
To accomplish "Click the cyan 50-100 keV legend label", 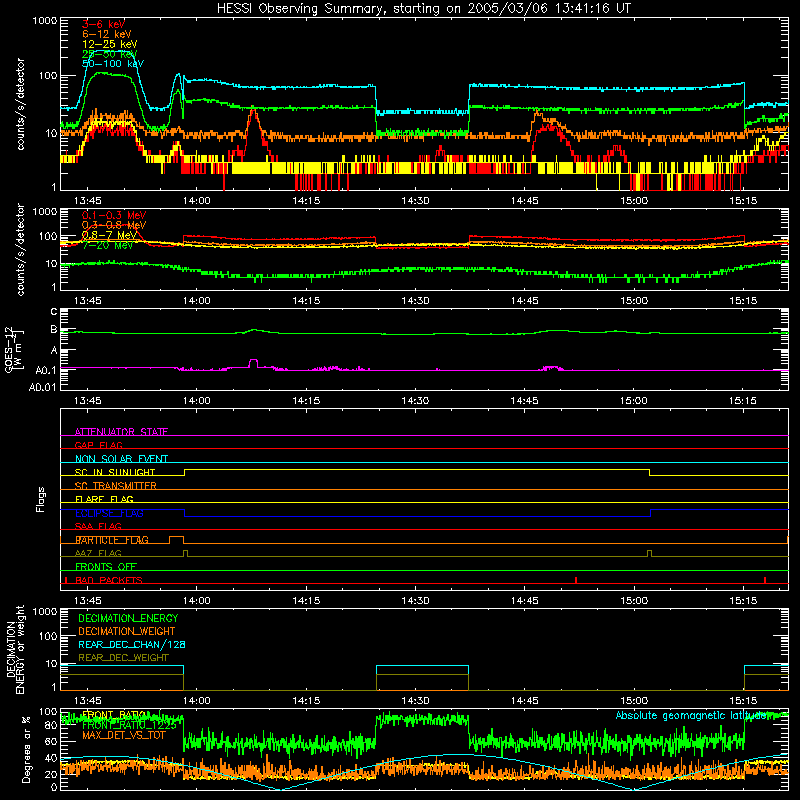I will (113, 64).
